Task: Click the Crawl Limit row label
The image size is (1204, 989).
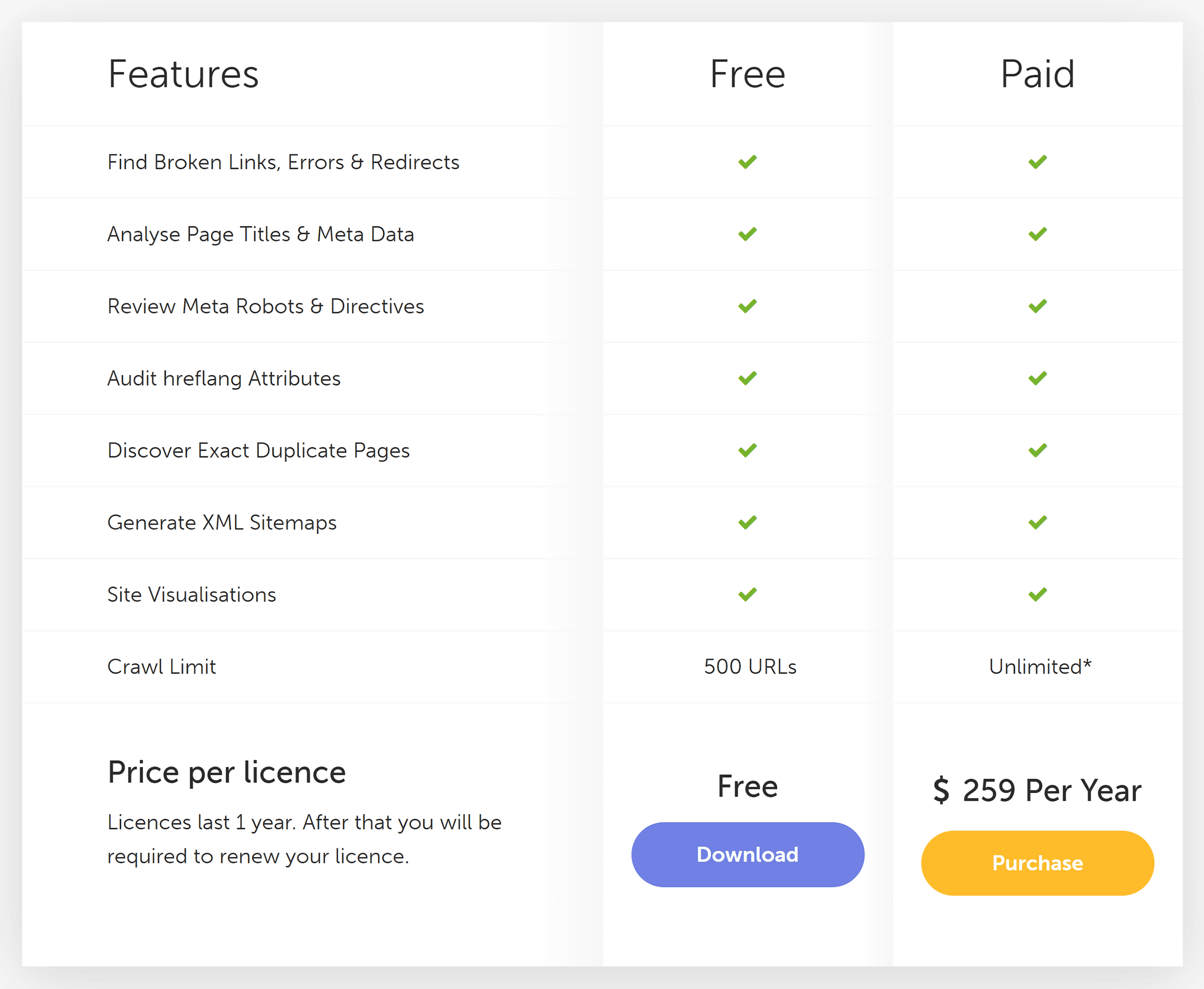Action: [161, 666]
